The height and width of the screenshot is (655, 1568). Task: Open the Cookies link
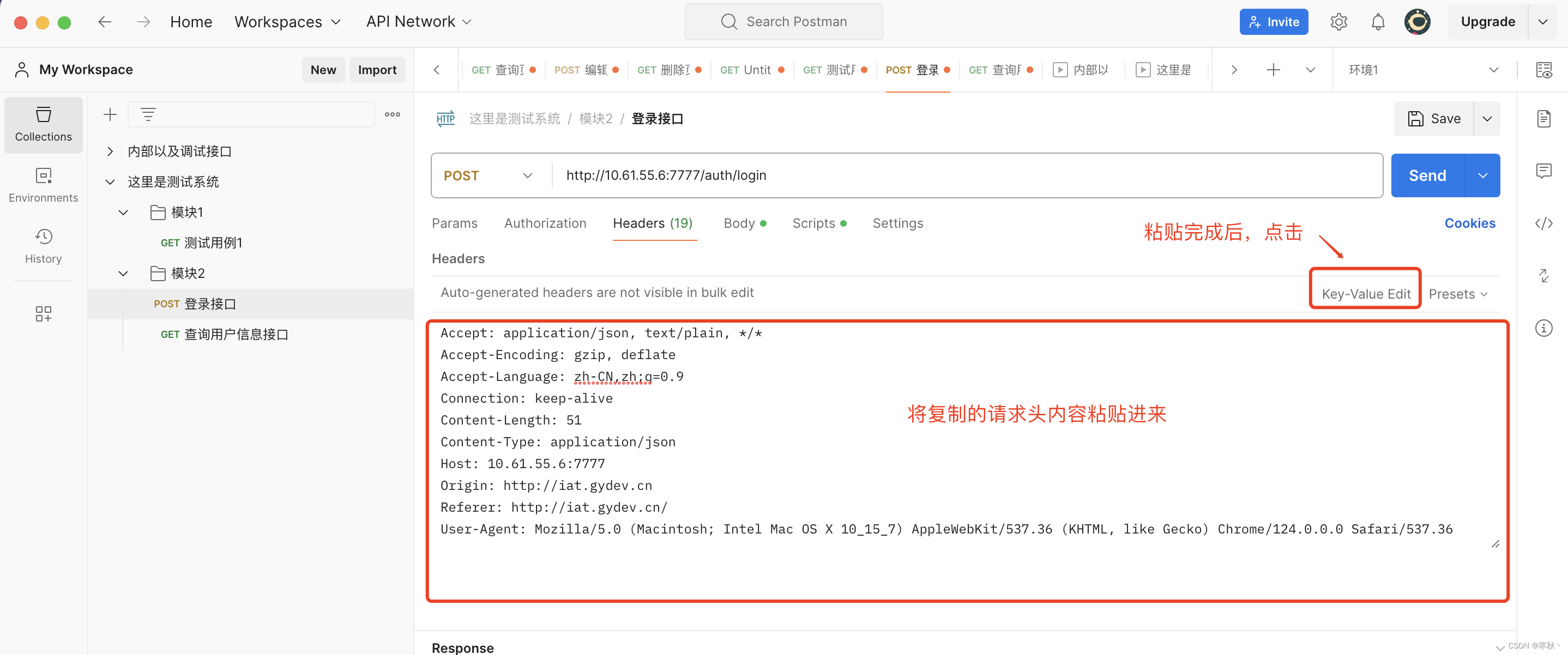[1470, 223]
